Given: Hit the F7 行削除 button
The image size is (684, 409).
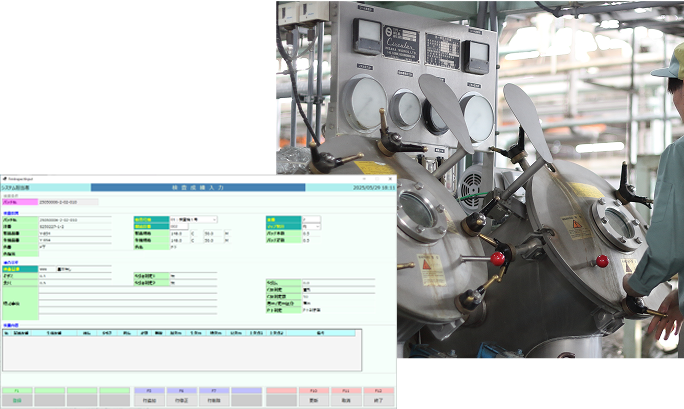Looking at the screenshot, I should coord(214,397).
